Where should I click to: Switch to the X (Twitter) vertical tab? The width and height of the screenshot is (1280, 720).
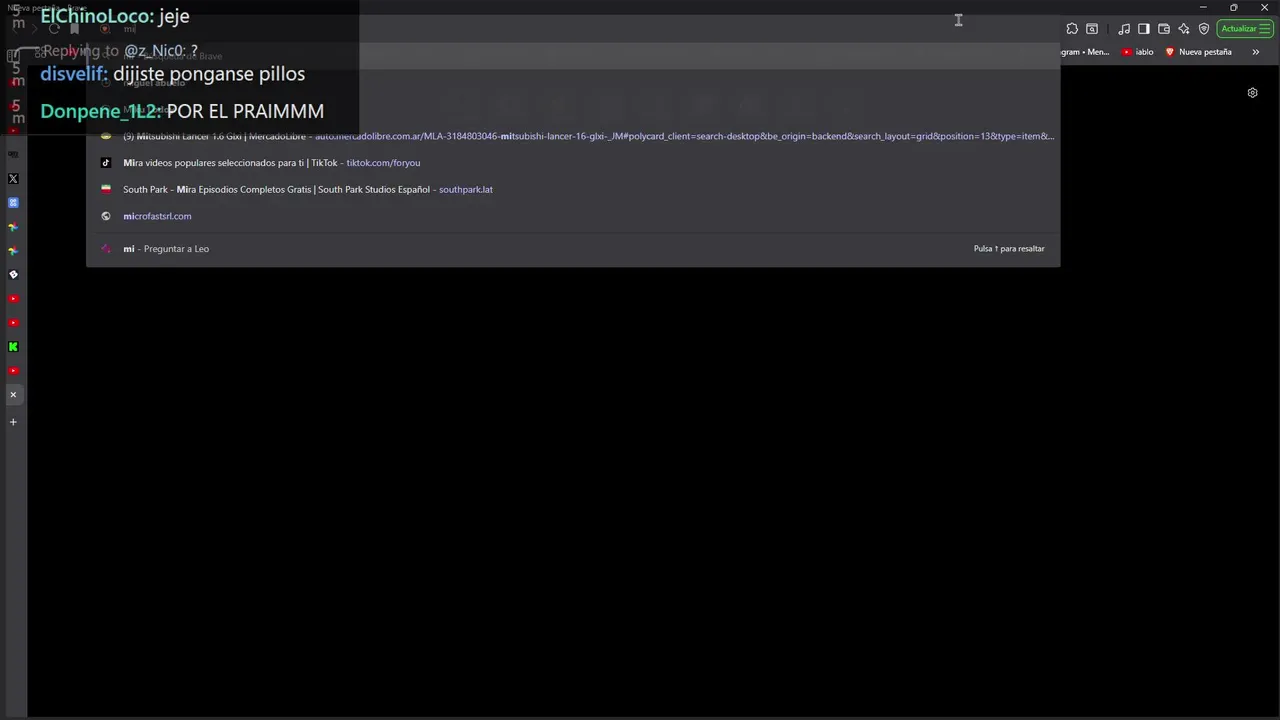click(13, 179)
